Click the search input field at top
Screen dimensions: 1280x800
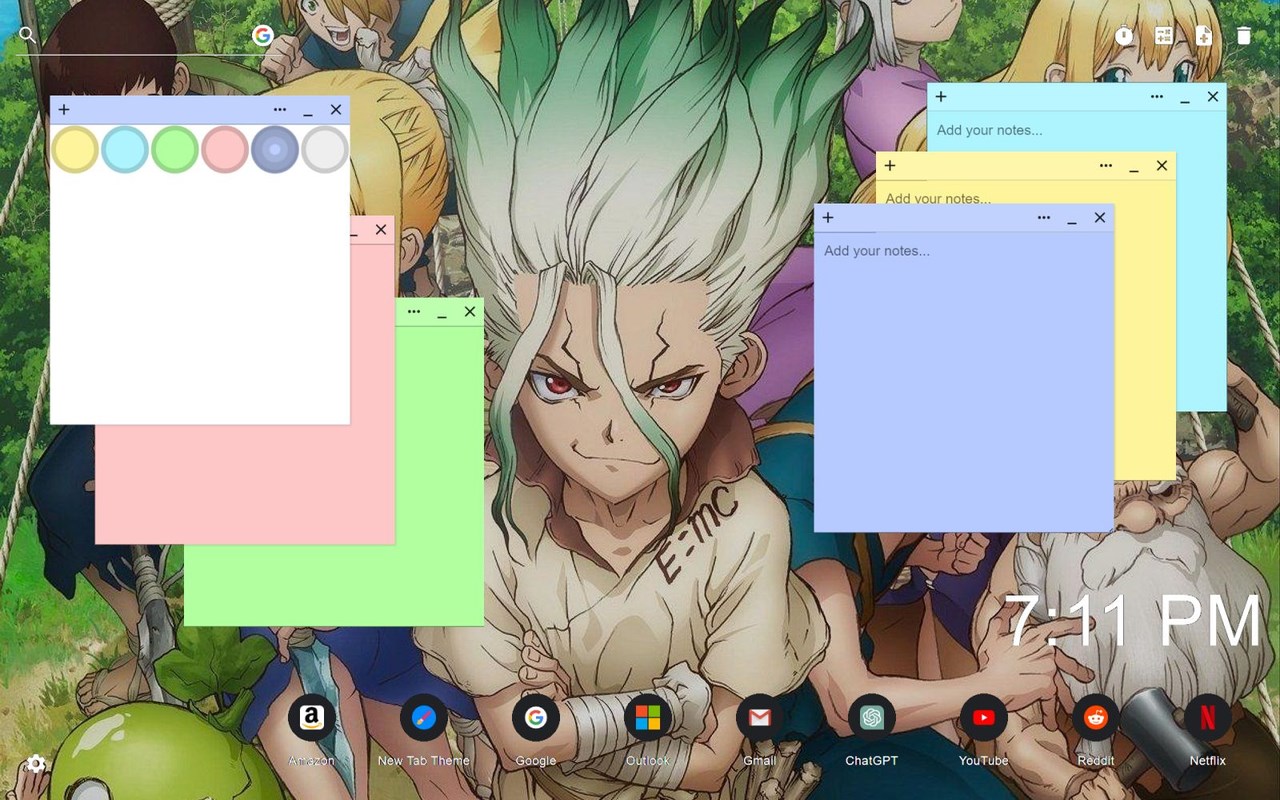tap(145, 36)
